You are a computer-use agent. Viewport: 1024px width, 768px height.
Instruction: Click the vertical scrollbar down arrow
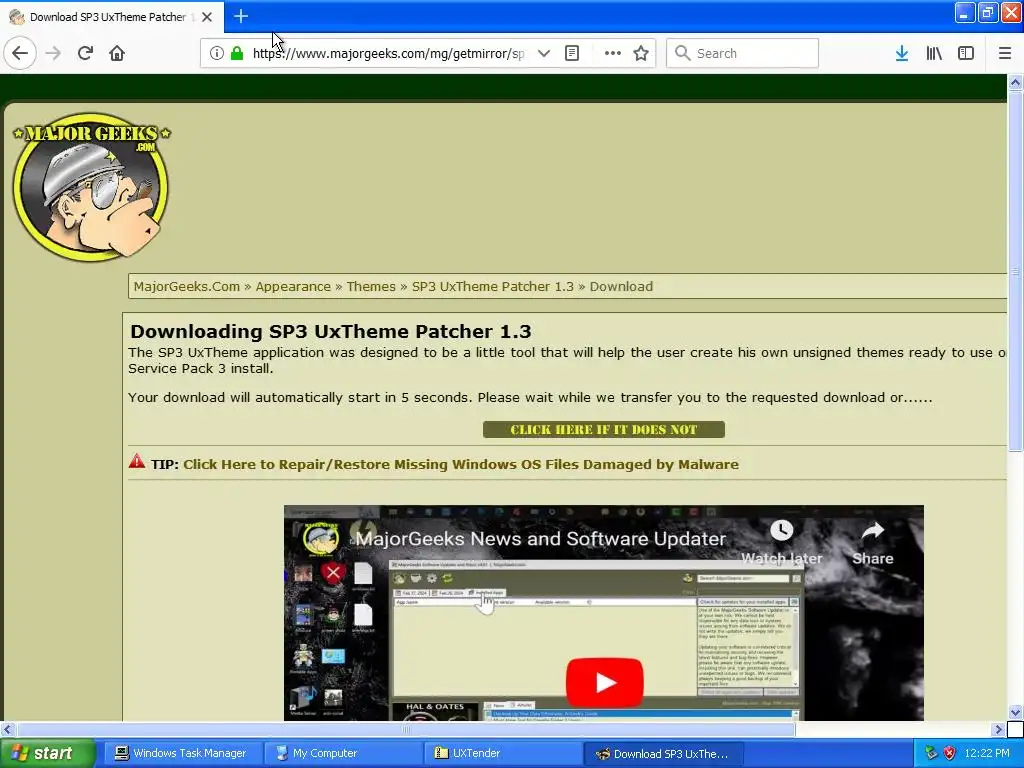1015,712
